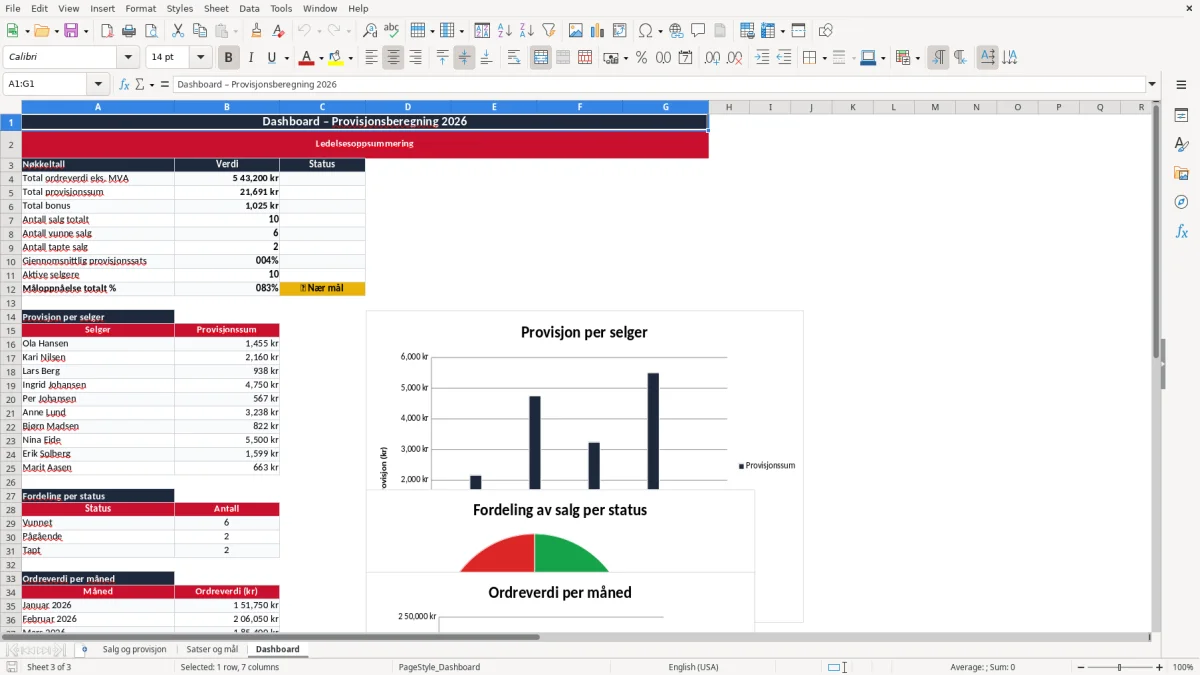This screenshot has height=675, width=1200.
Task: Click Insert Image icon
Action: point(576,31)
